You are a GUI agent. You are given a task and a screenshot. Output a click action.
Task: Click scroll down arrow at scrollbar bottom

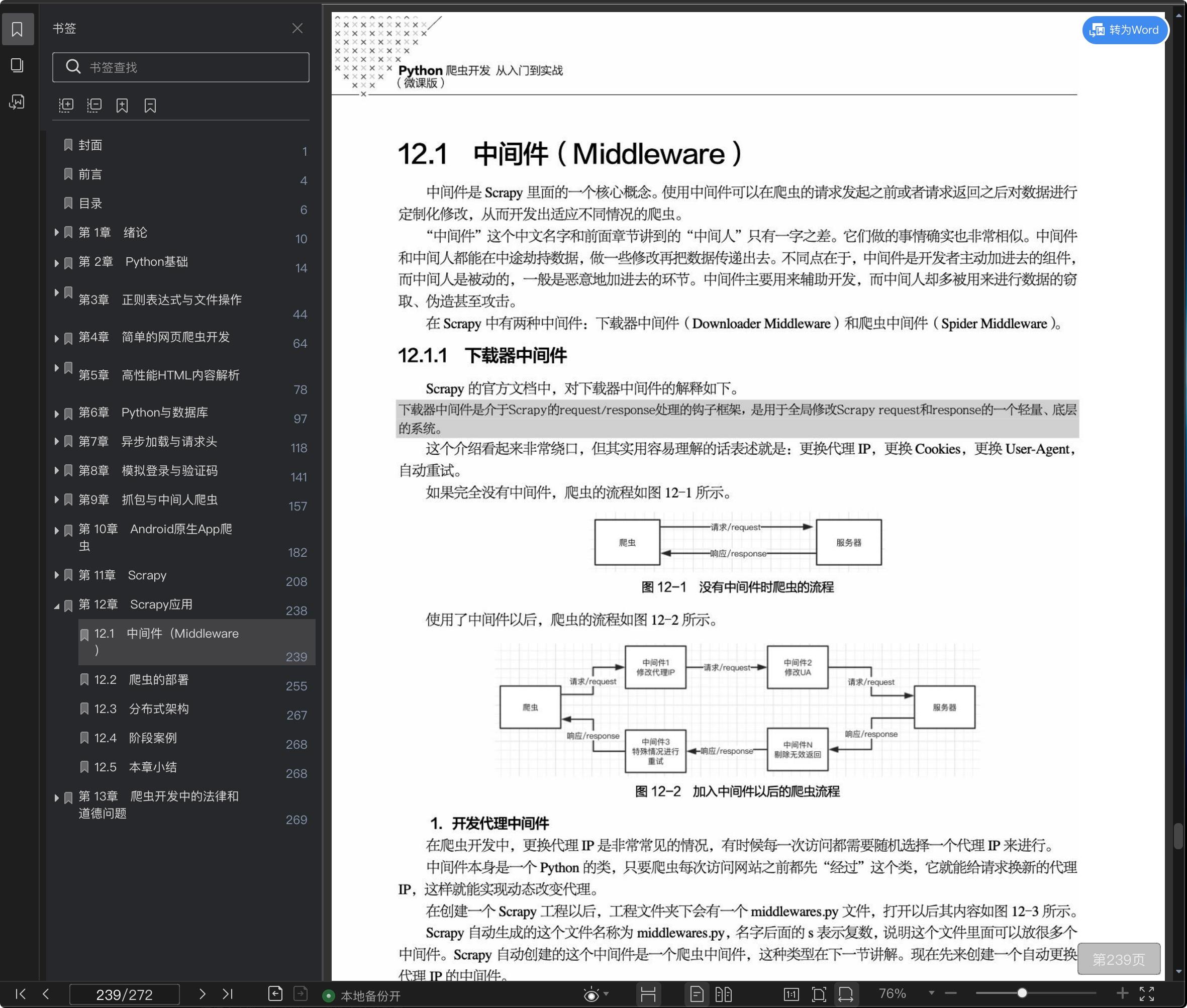pos(1178,971)
